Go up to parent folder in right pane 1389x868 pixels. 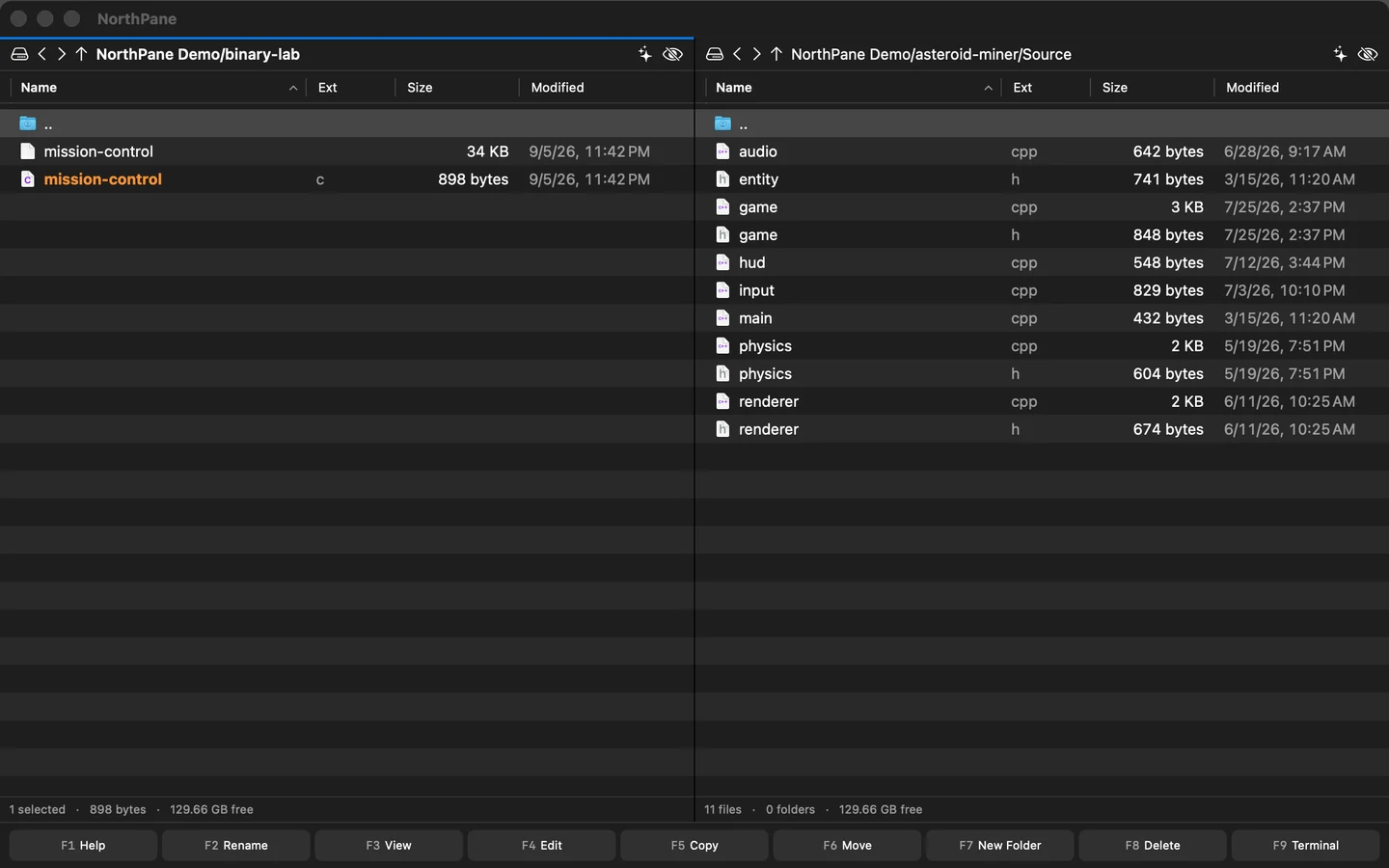click(x=776, y=54)
